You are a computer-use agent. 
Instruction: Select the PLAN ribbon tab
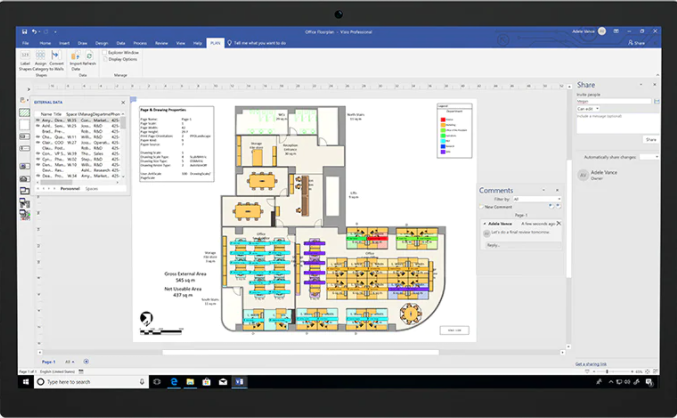tap(215, 43)
